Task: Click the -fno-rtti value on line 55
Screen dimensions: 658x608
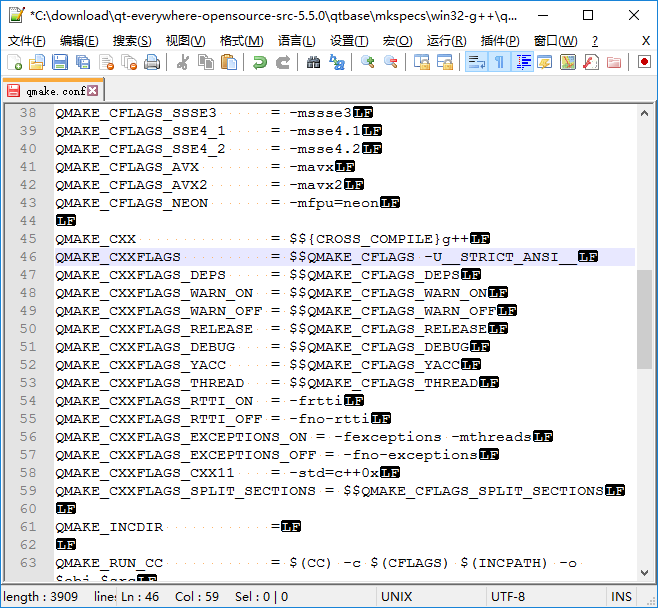Action: 329,419
